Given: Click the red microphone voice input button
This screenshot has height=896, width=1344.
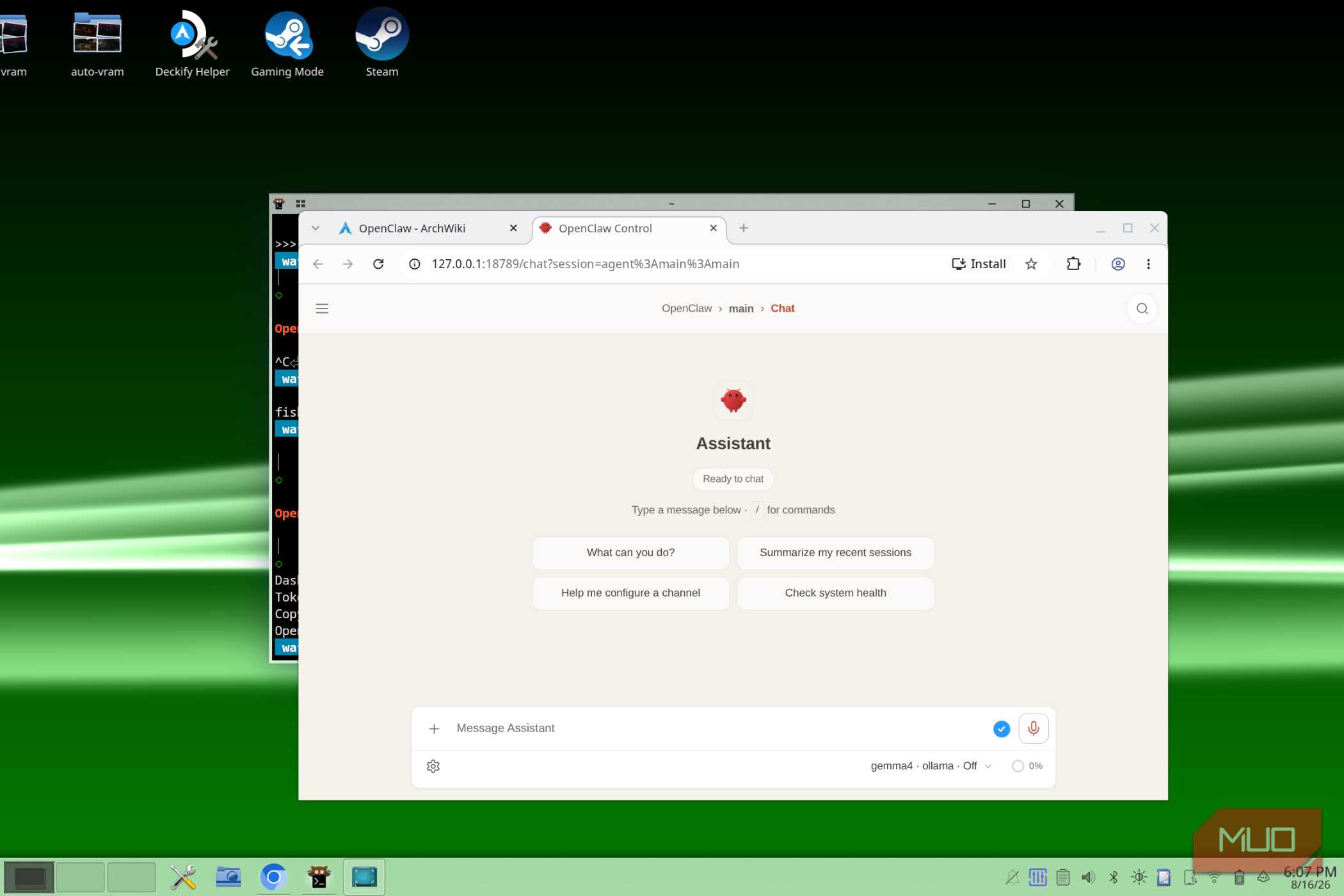Looking at the screenshot, I should point(1033,728).
